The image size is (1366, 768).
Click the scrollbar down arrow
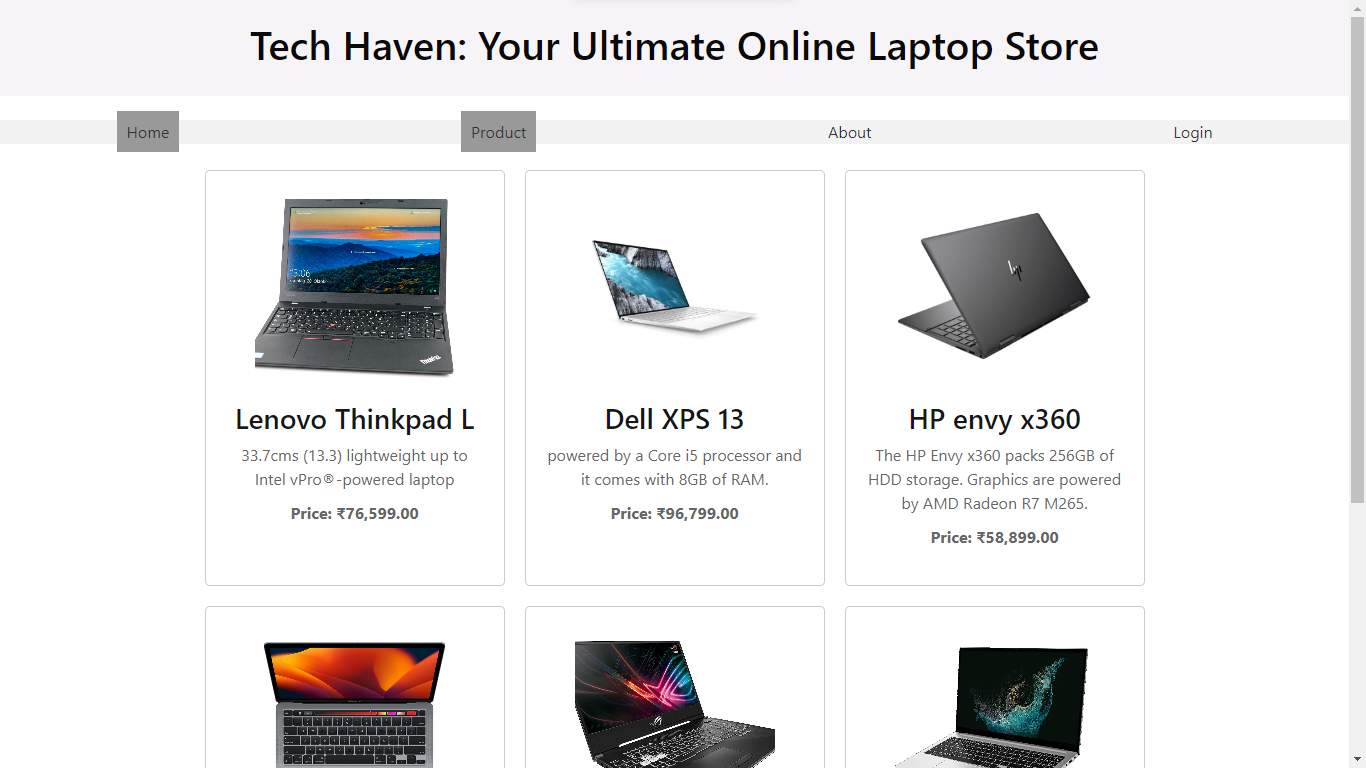pyautogui.click(x=1357, y=760)
